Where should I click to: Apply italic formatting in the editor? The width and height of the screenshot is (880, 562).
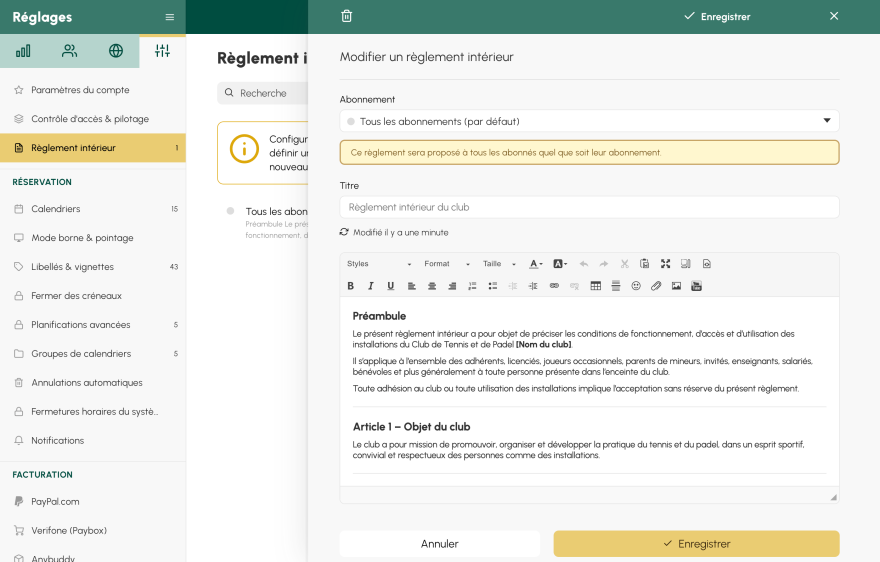point(370,286)
